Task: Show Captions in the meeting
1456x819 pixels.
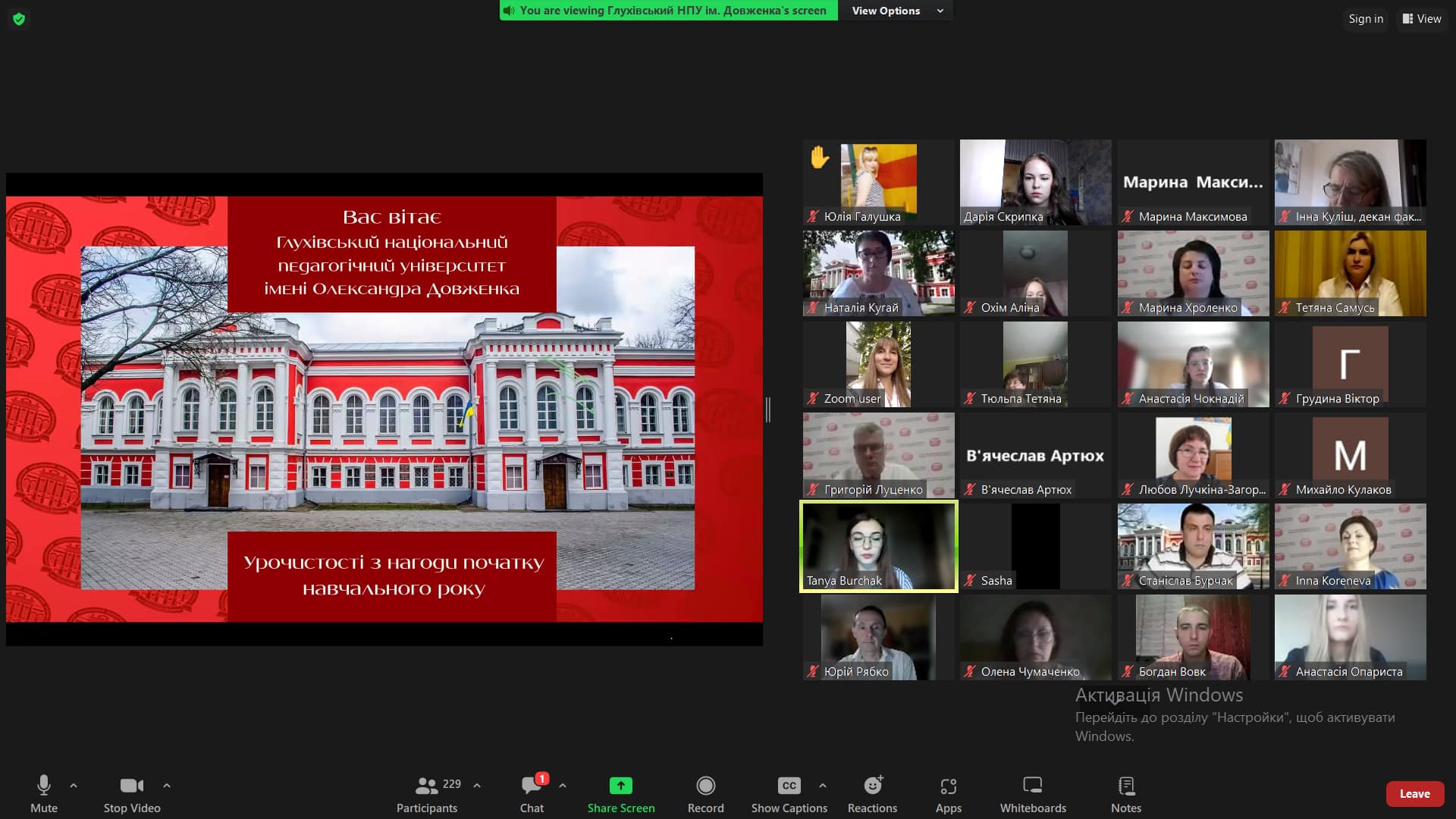Action: coord(789,793)
